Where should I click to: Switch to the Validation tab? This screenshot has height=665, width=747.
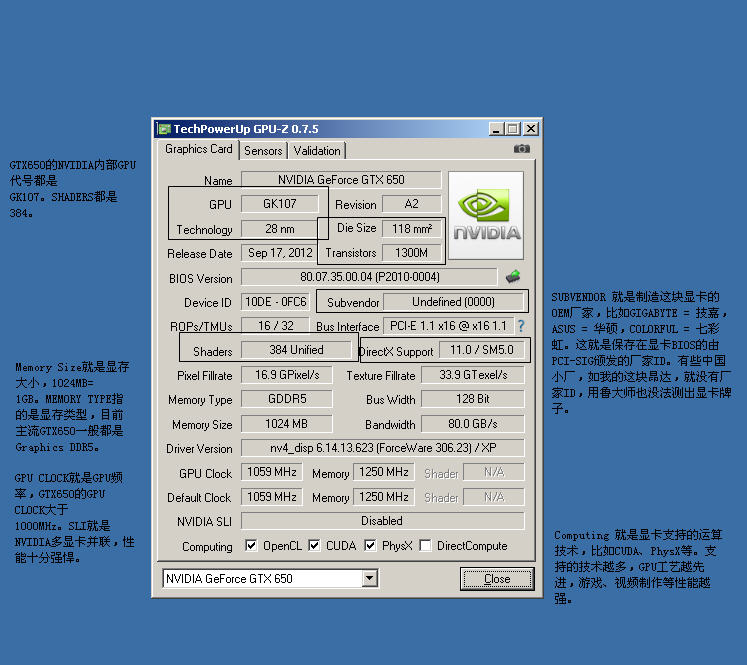[x=317, y=151]
